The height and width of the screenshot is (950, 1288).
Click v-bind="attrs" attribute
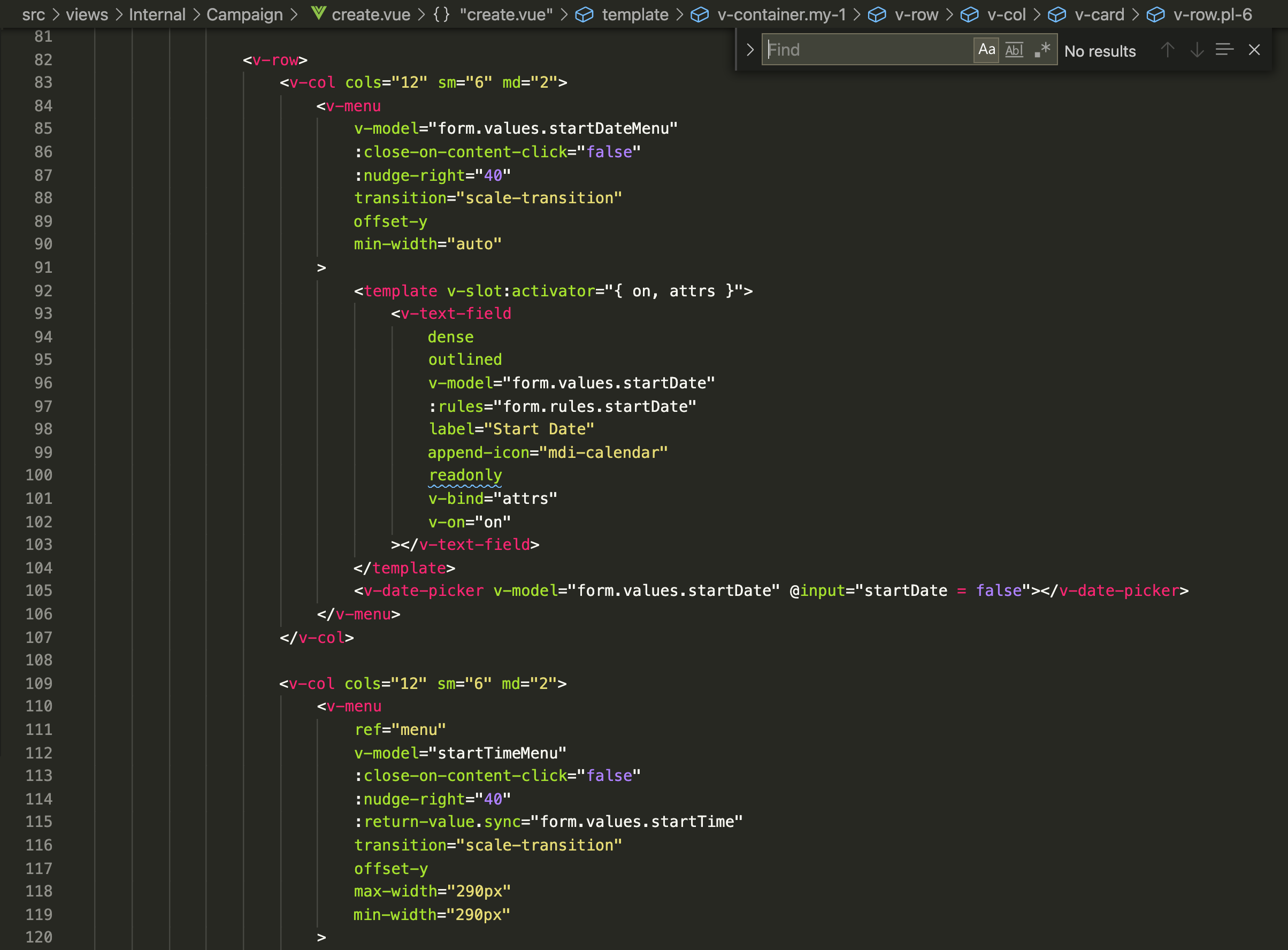(493, 499)
